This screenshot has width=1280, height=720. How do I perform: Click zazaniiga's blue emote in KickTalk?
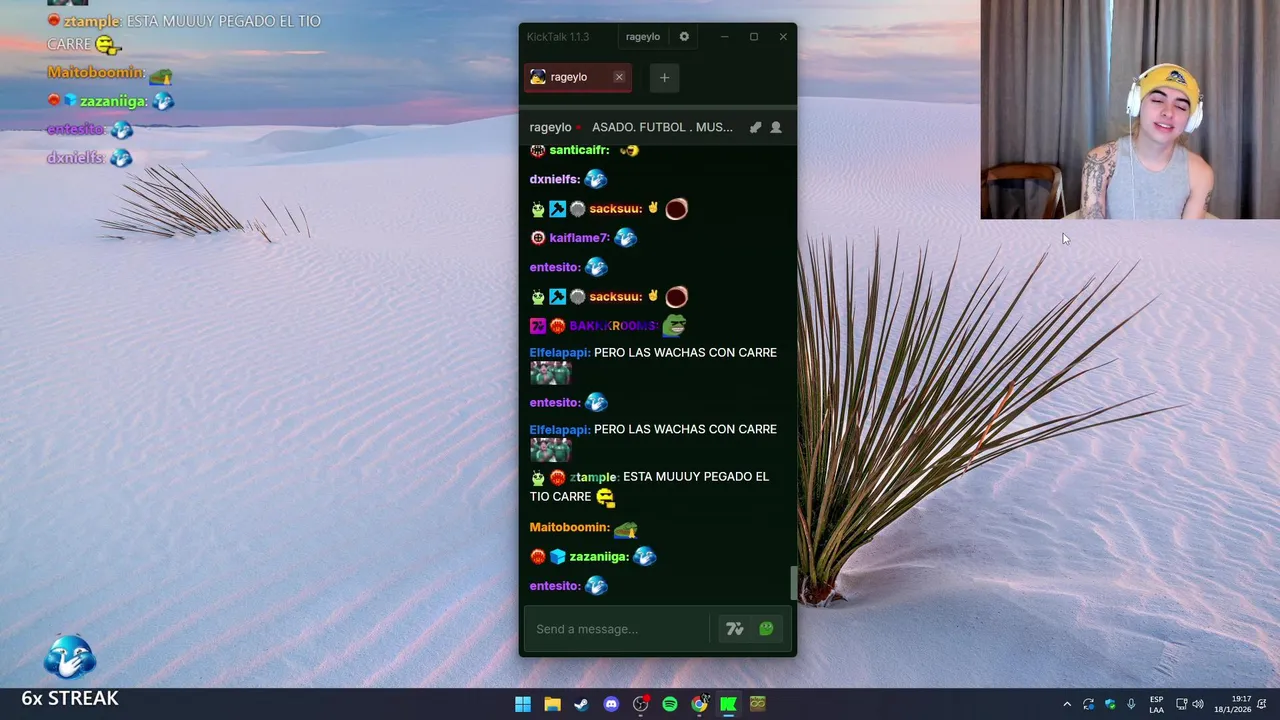click(x=645, y=556)
